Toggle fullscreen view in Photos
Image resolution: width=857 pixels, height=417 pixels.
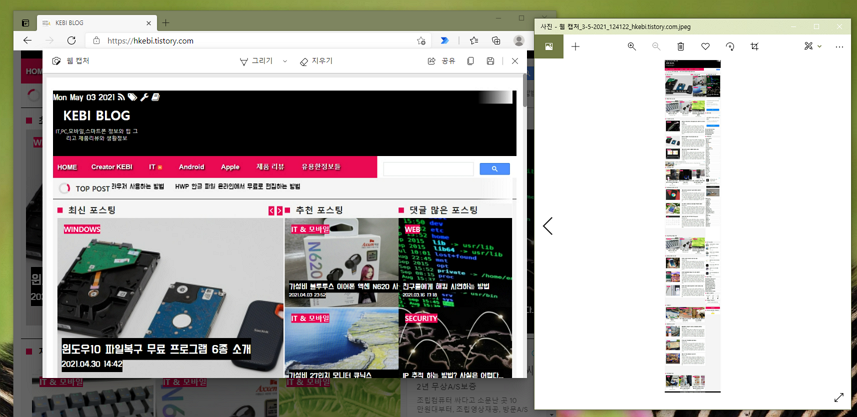pyautogui.click(x=839, y=398)
